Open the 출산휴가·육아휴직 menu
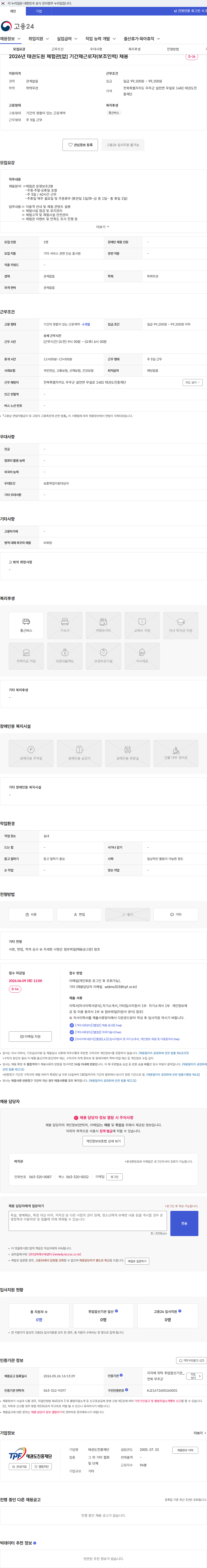This screenshot has width=207, height=1568. tap(142, 39)
